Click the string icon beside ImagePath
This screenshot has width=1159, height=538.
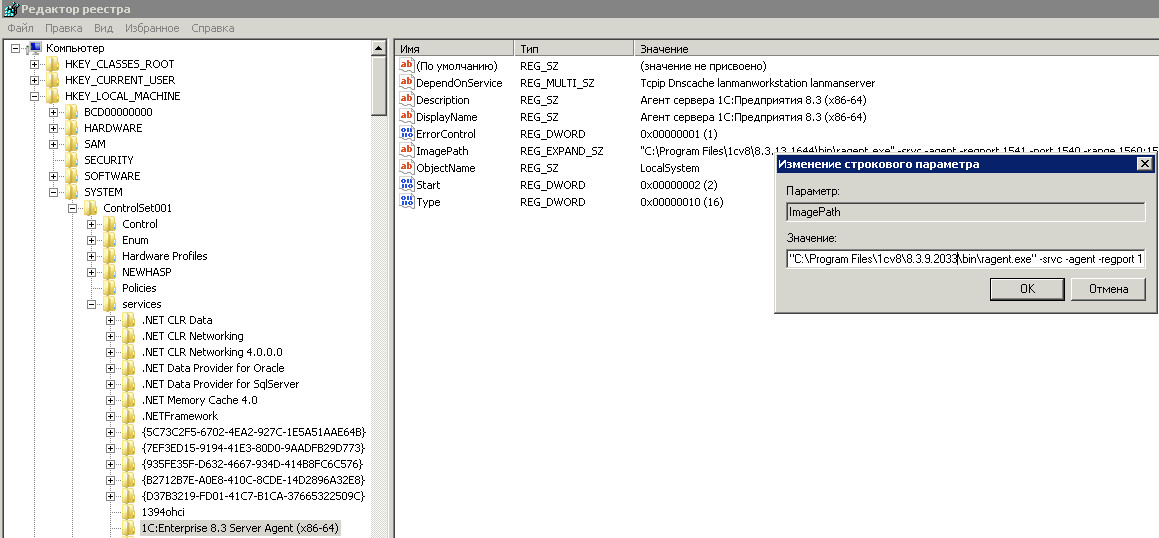(x=407, y=151)
